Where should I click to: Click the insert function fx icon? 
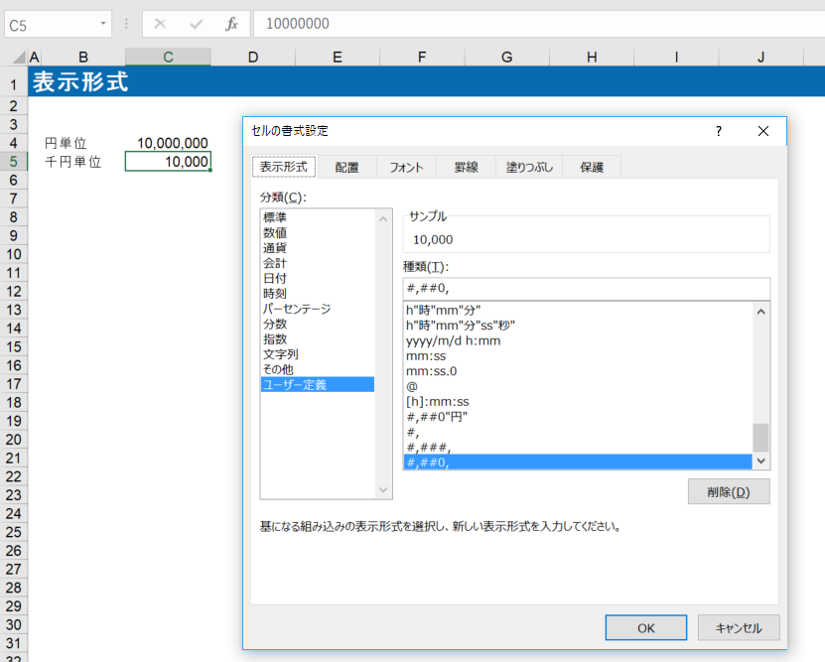point(231,24)
